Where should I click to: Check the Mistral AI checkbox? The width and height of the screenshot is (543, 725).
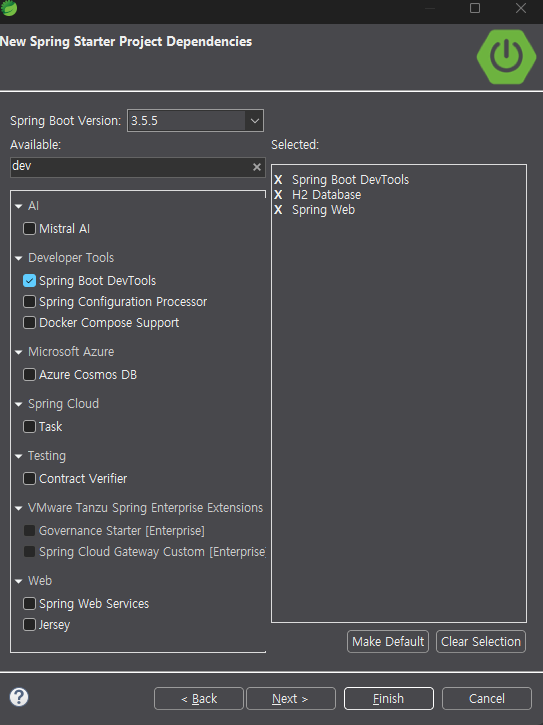point(29,228)
